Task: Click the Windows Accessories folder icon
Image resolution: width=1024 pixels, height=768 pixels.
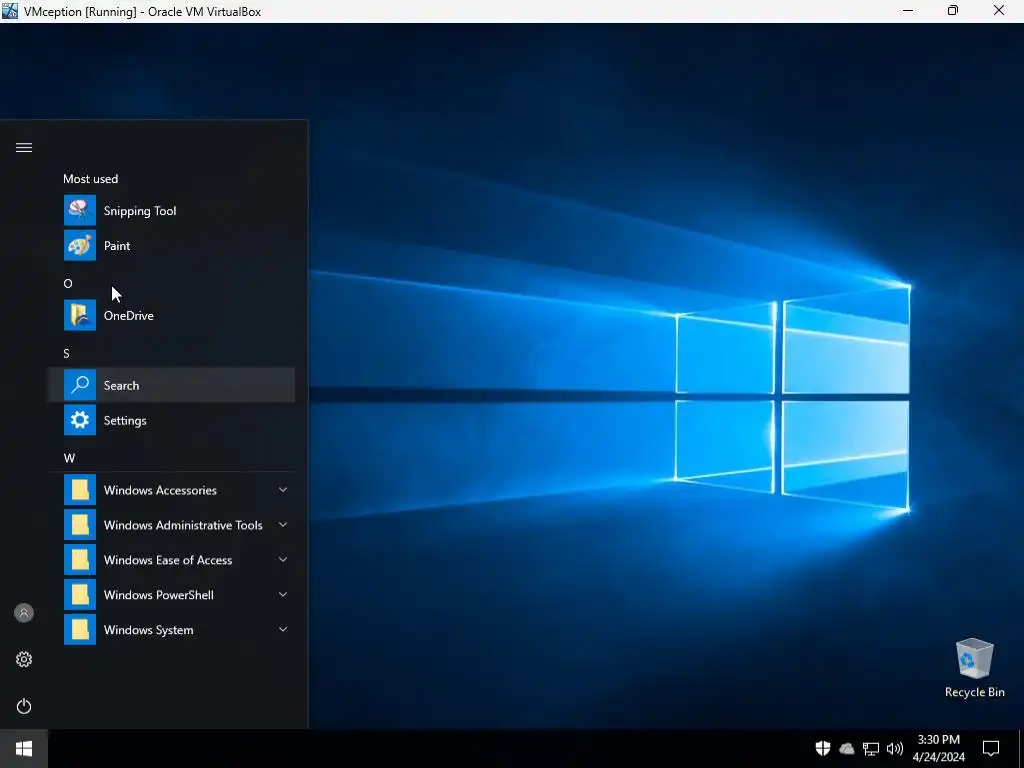Action: (x=80, y=490)
